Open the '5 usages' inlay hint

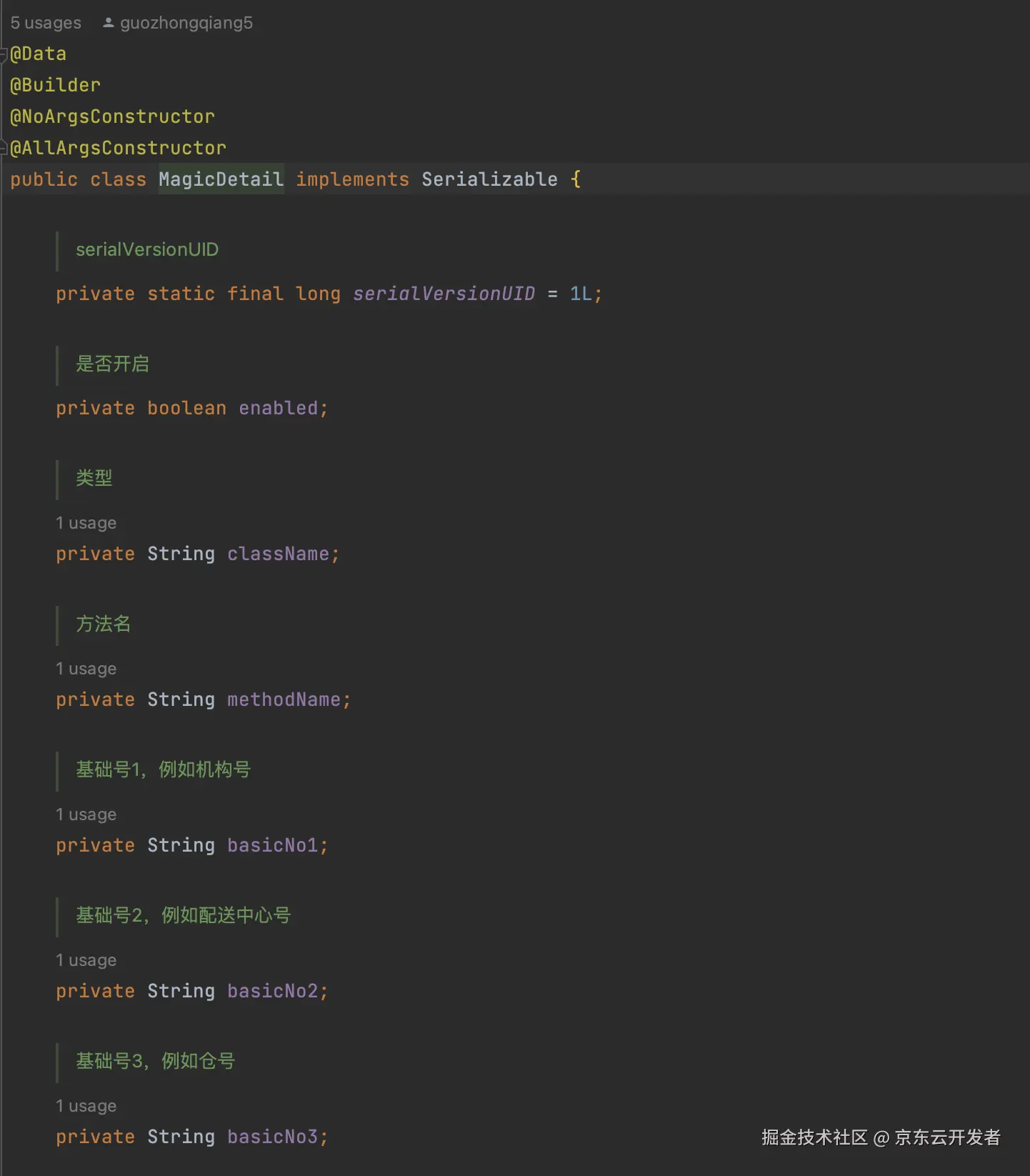tap(46, 23)
